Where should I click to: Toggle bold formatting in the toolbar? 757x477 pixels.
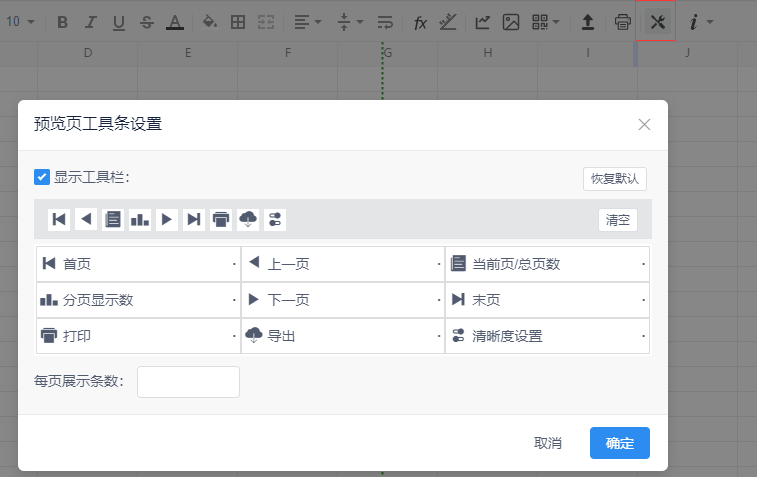tap(62, 22)
